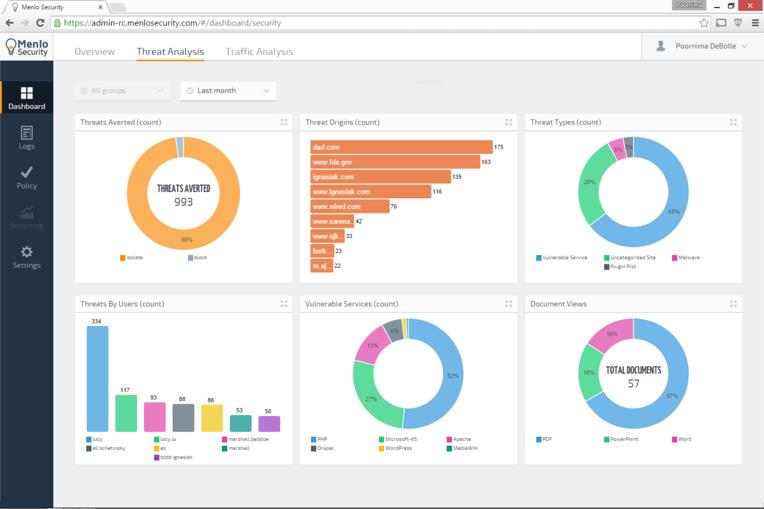Expand the Threats By Users panel fullscreen

point(284,304)
